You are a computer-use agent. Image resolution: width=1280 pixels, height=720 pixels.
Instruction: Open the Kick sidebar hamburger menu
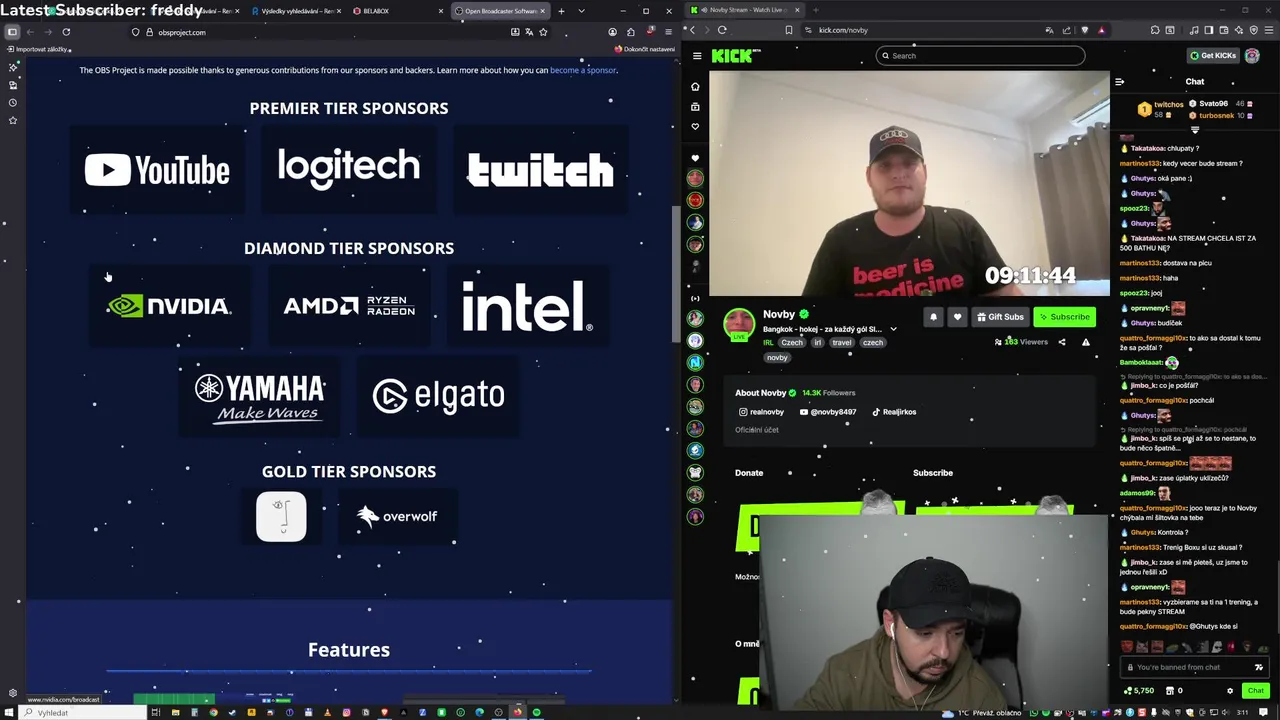696,56
